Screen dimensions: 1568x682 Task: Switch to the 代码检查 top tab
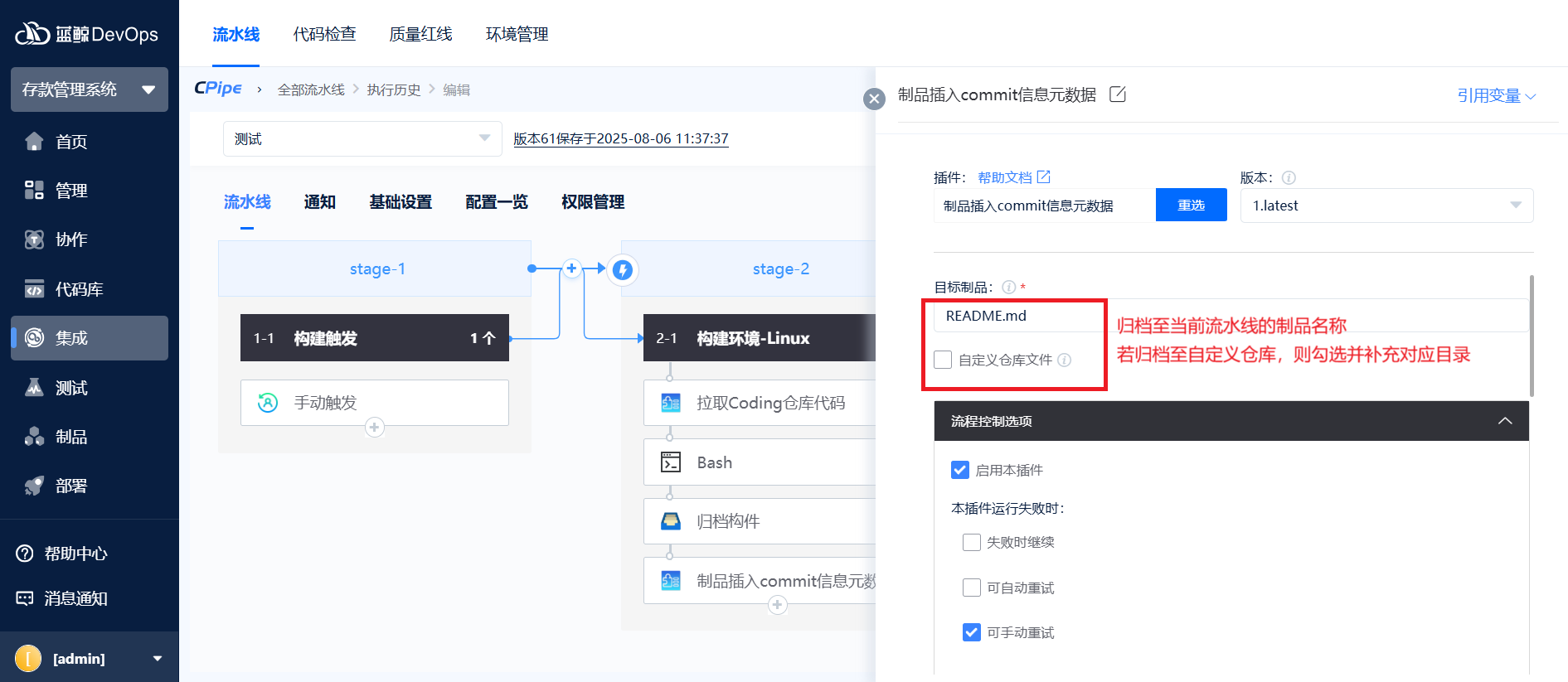(x=324, y=34)
